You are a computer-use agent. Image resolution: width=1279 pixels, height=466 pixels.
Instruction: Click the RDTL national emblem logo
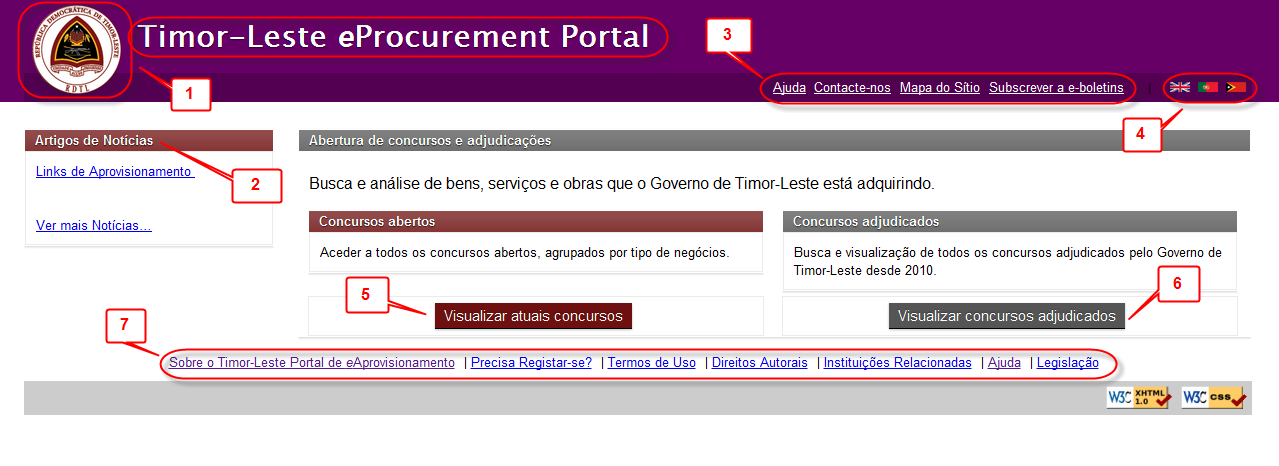pyautogui.click(x=76, y=50)
